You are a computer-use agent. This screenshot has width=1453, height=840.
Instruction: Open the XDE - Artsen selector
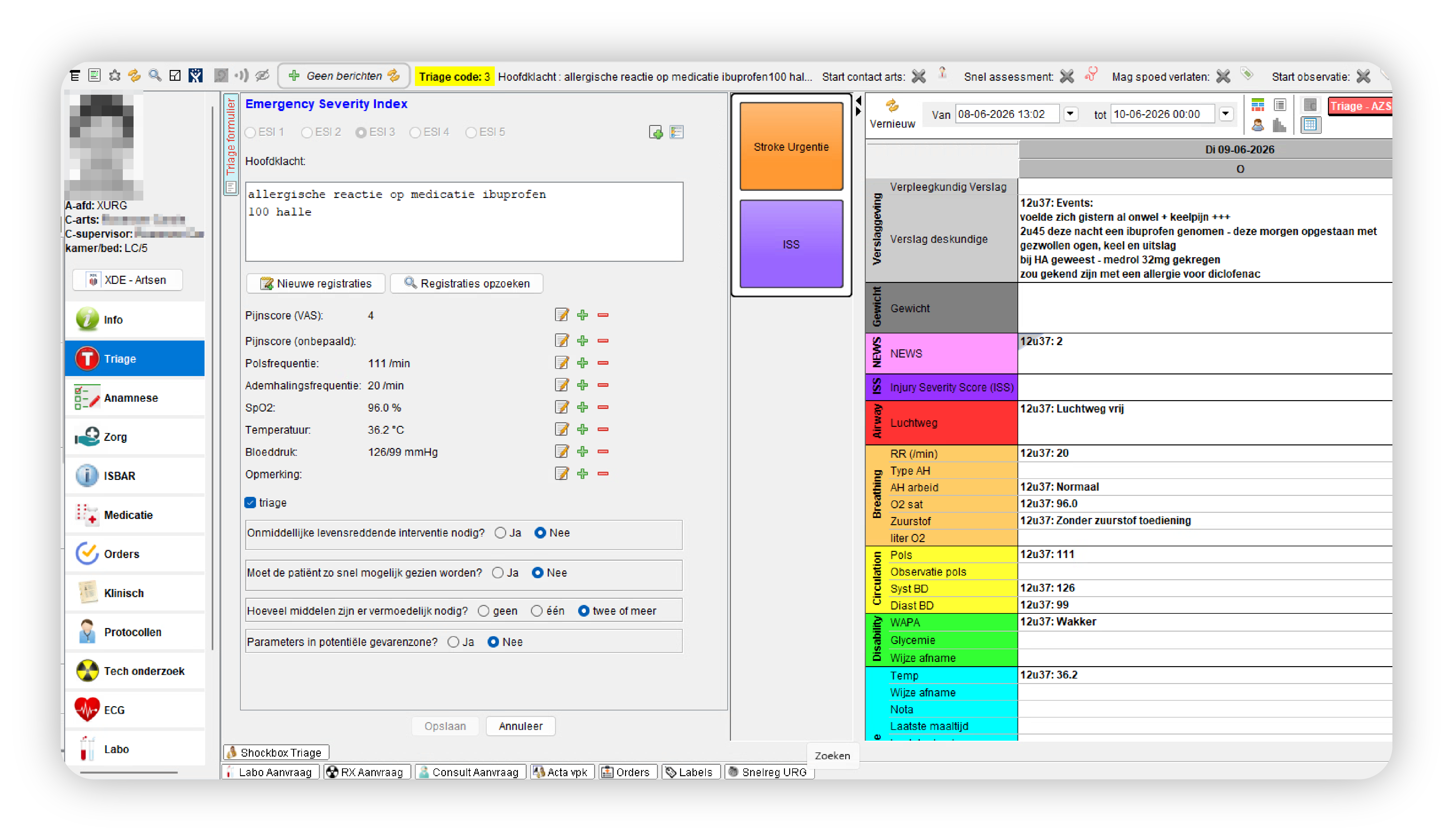pos(127,280)
